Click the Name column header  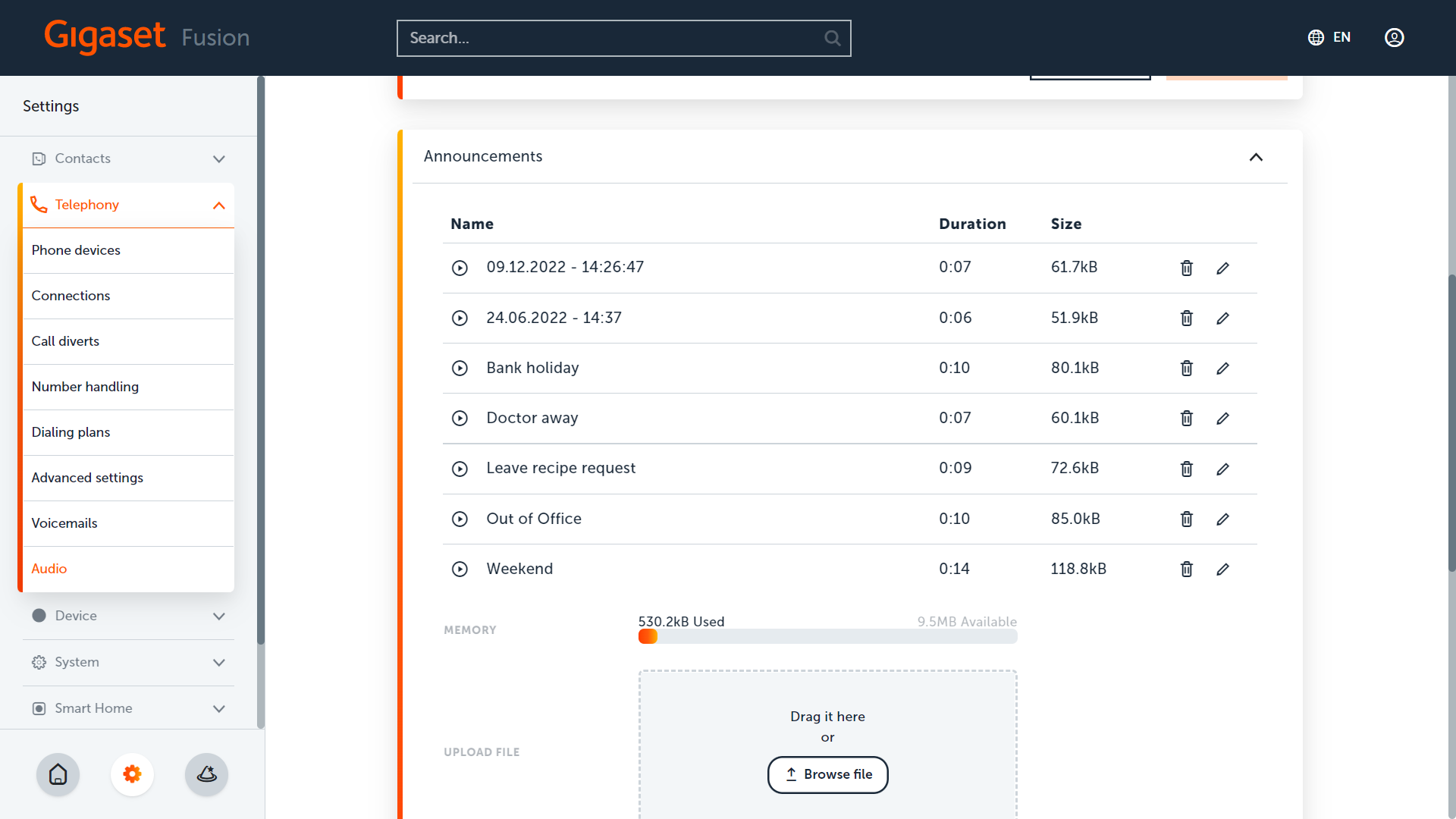point(472,224)
